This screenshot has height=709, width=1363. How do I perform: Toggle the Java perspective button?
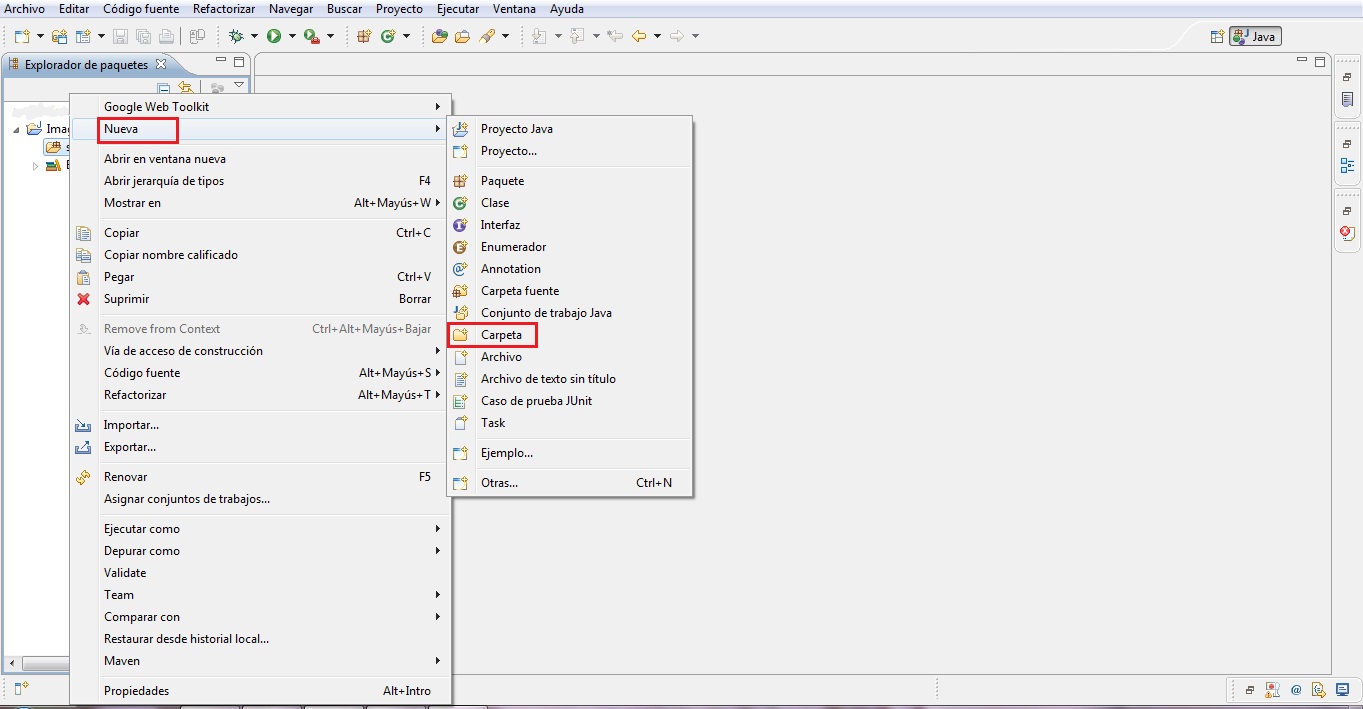[x=1255, y=35]
